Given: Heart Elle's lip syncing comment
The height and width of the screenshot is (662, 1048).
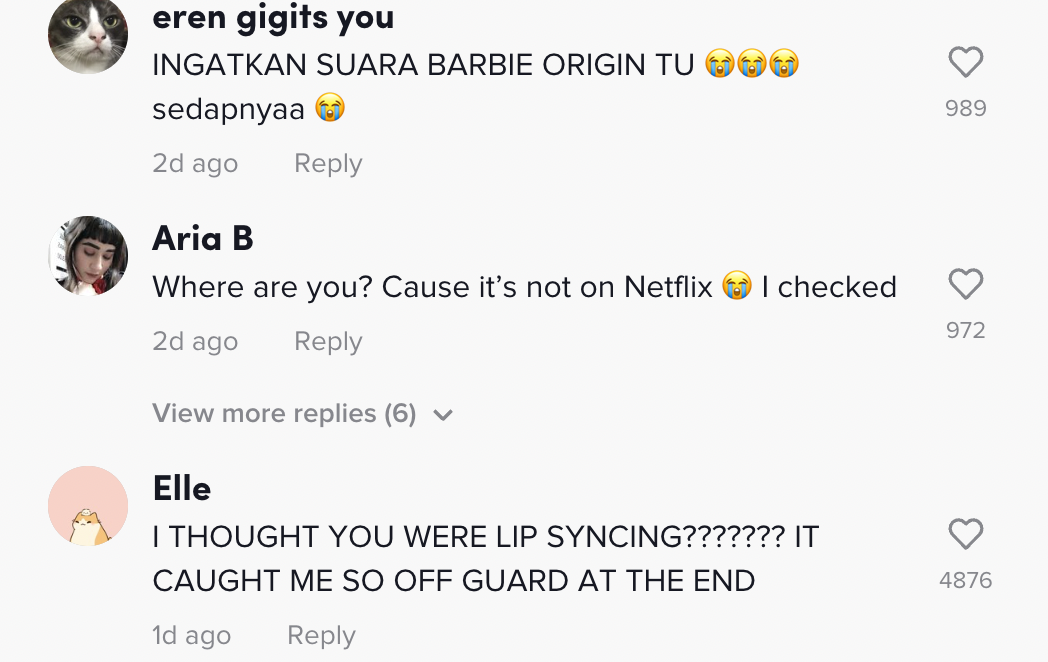Looking at the screenshot, I should click(x=965, y=535).
